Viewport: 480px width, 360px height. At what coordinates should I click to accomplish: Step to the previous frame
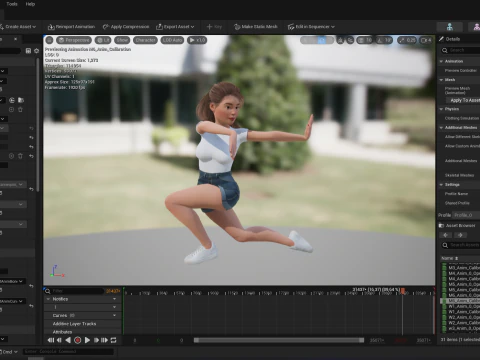point(59,340)
